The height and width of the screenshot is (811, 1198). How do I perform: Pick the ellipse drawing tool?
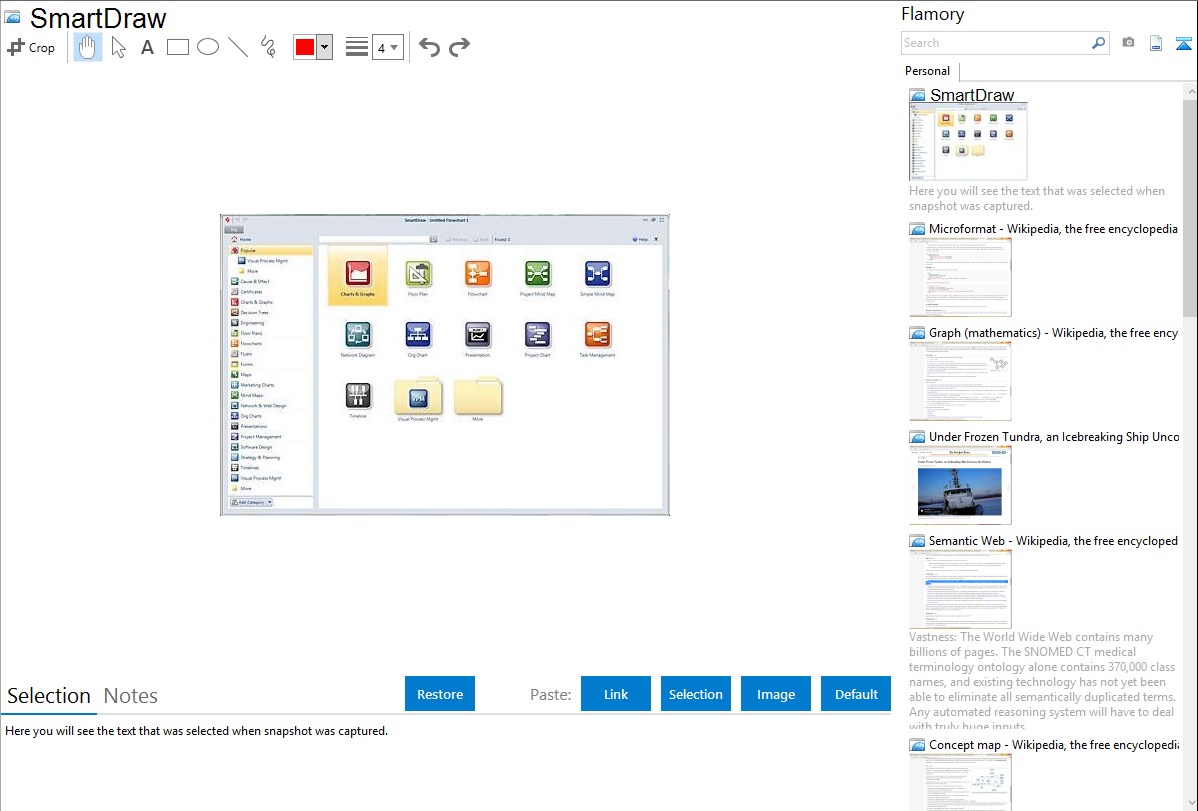[207, 47]
